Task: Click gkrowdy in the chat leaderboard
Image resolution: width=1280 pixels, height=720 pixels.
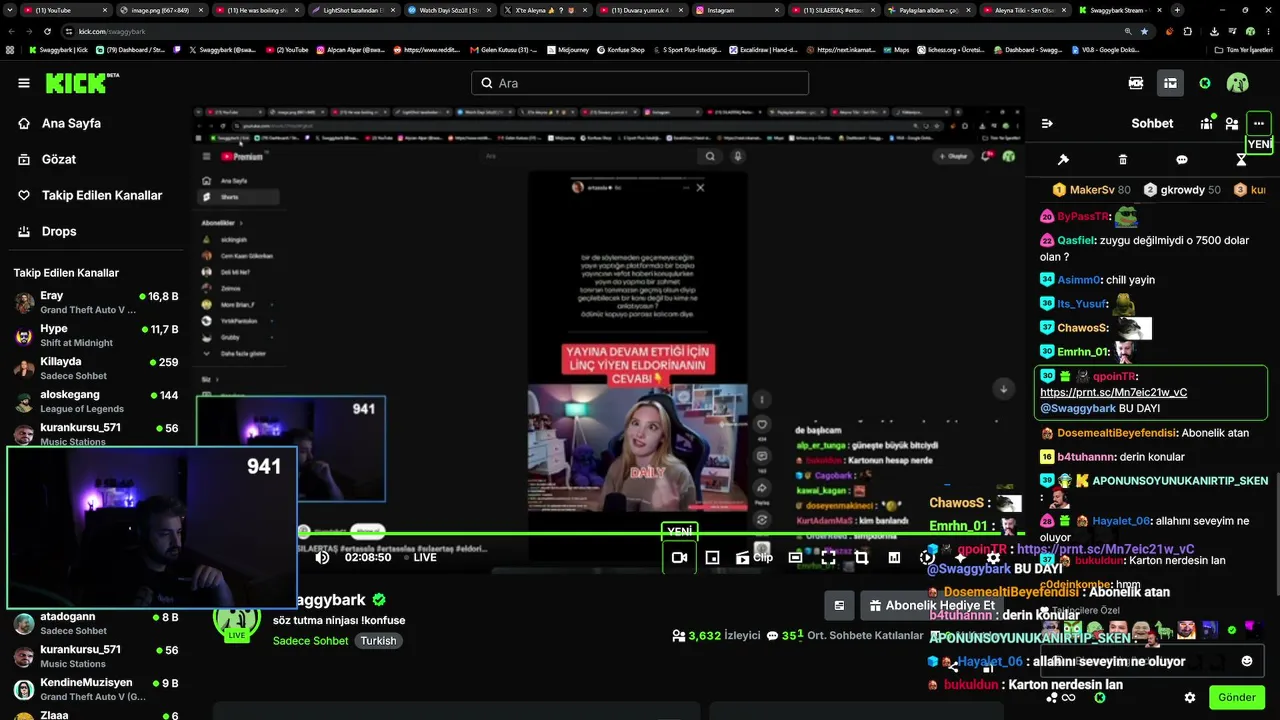Action: [1182, 190]
